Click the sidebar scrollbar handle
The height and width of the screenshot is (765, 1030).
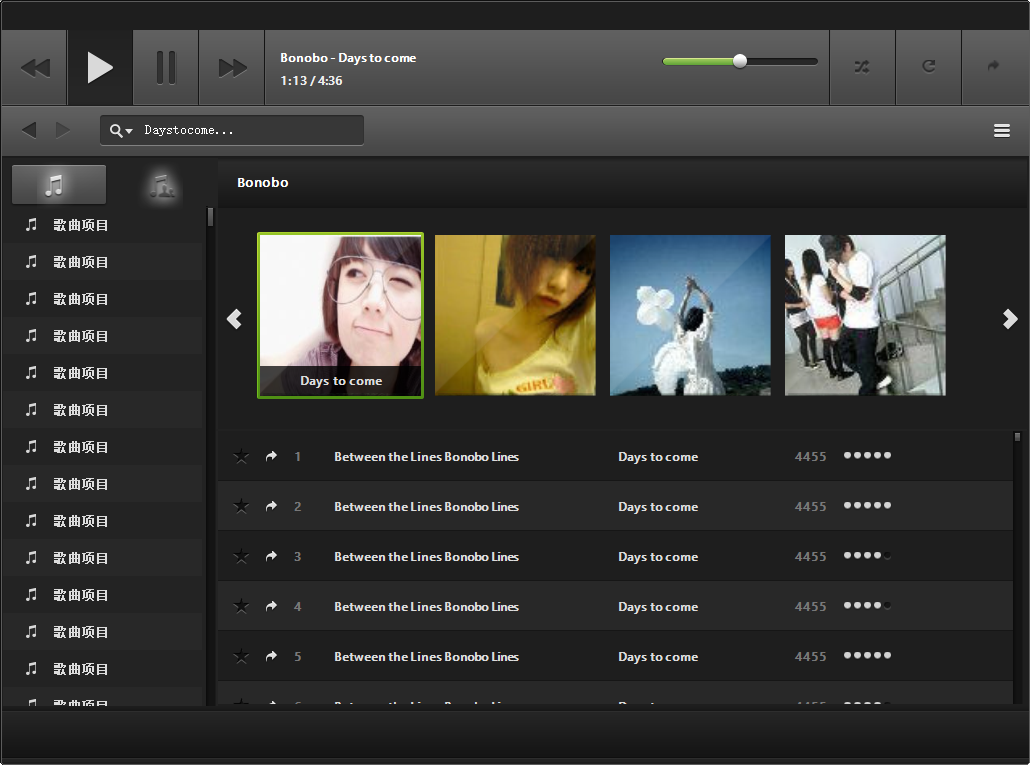[210, 217]
